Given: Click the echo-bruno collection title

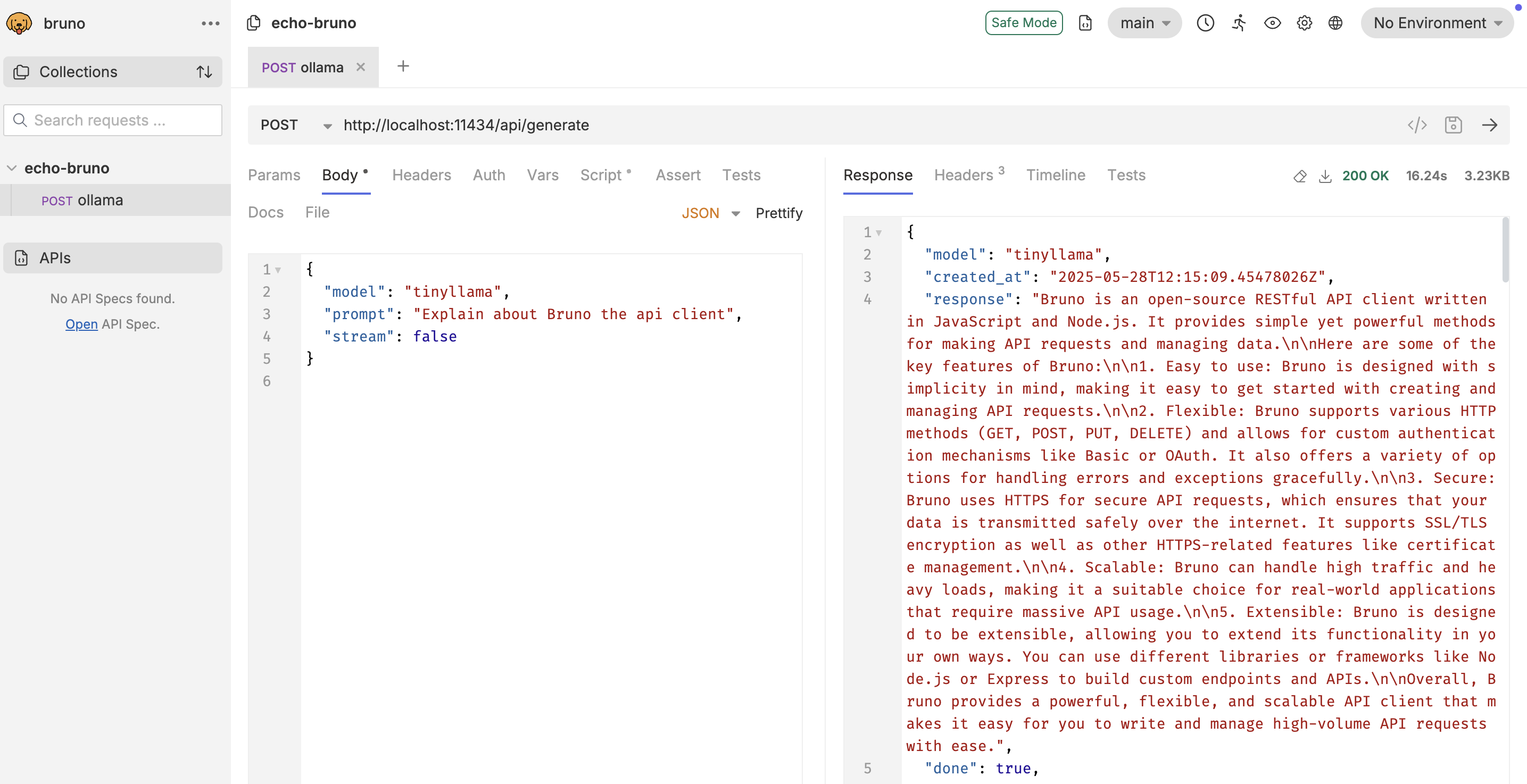Looking at the screenshot, I should pyautogui.click(x=313, y=22).
